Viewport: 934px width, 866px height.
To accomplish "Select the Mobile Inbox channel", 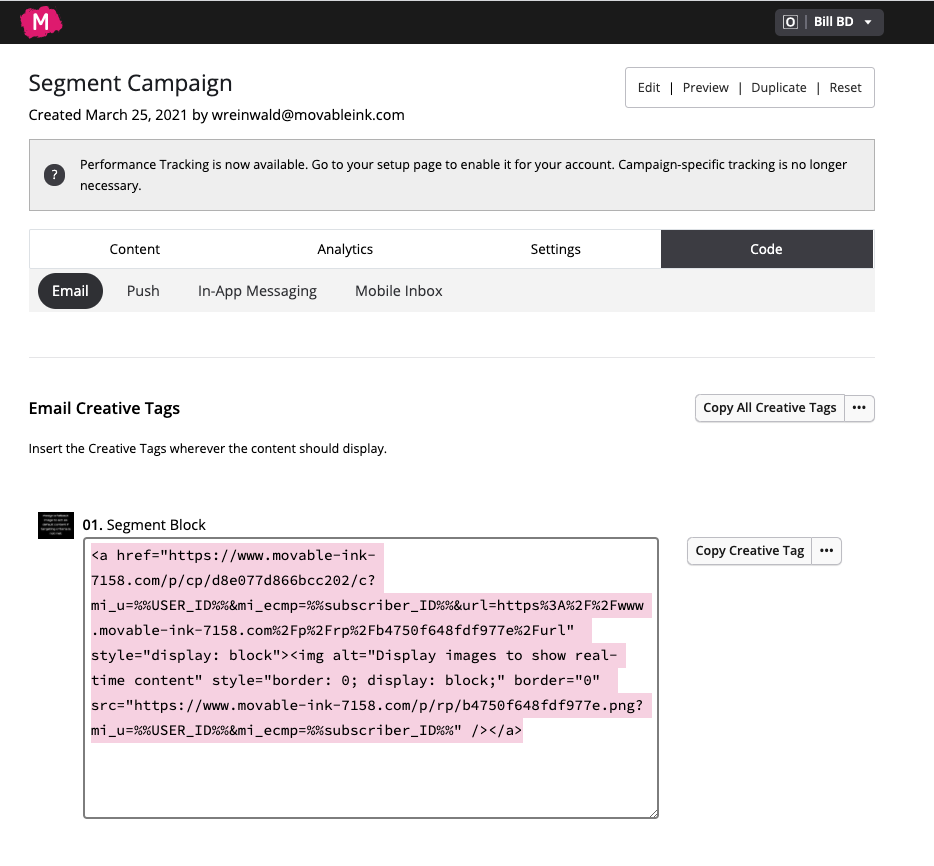I will 398,291.
